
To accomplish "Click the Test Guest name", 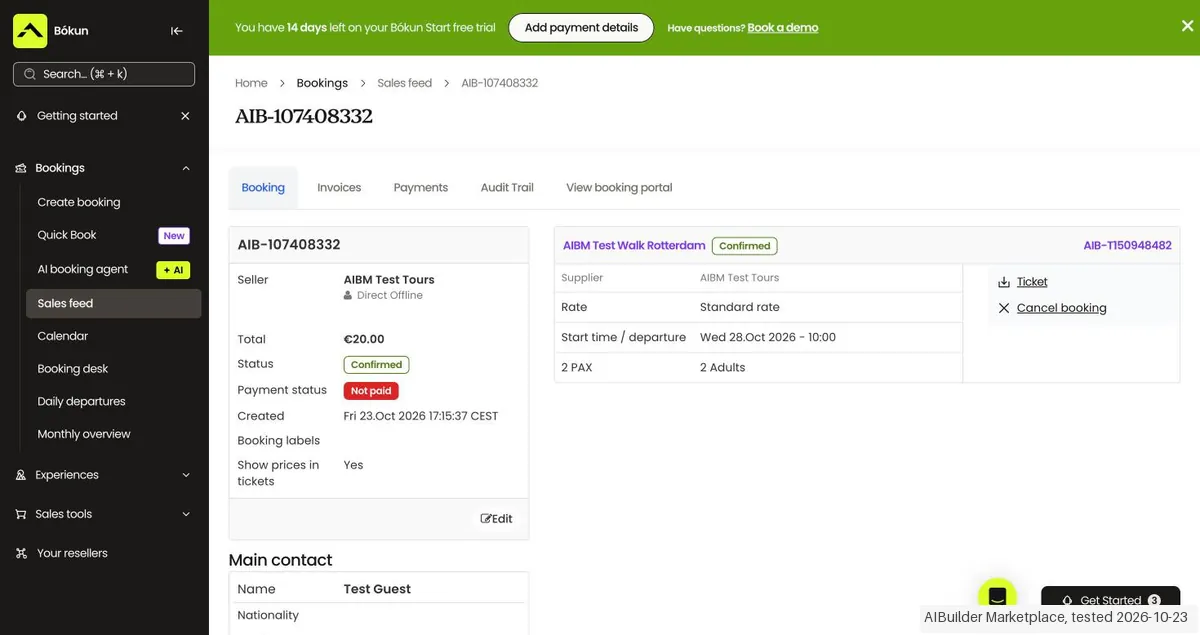I will (x=377, y=589).
